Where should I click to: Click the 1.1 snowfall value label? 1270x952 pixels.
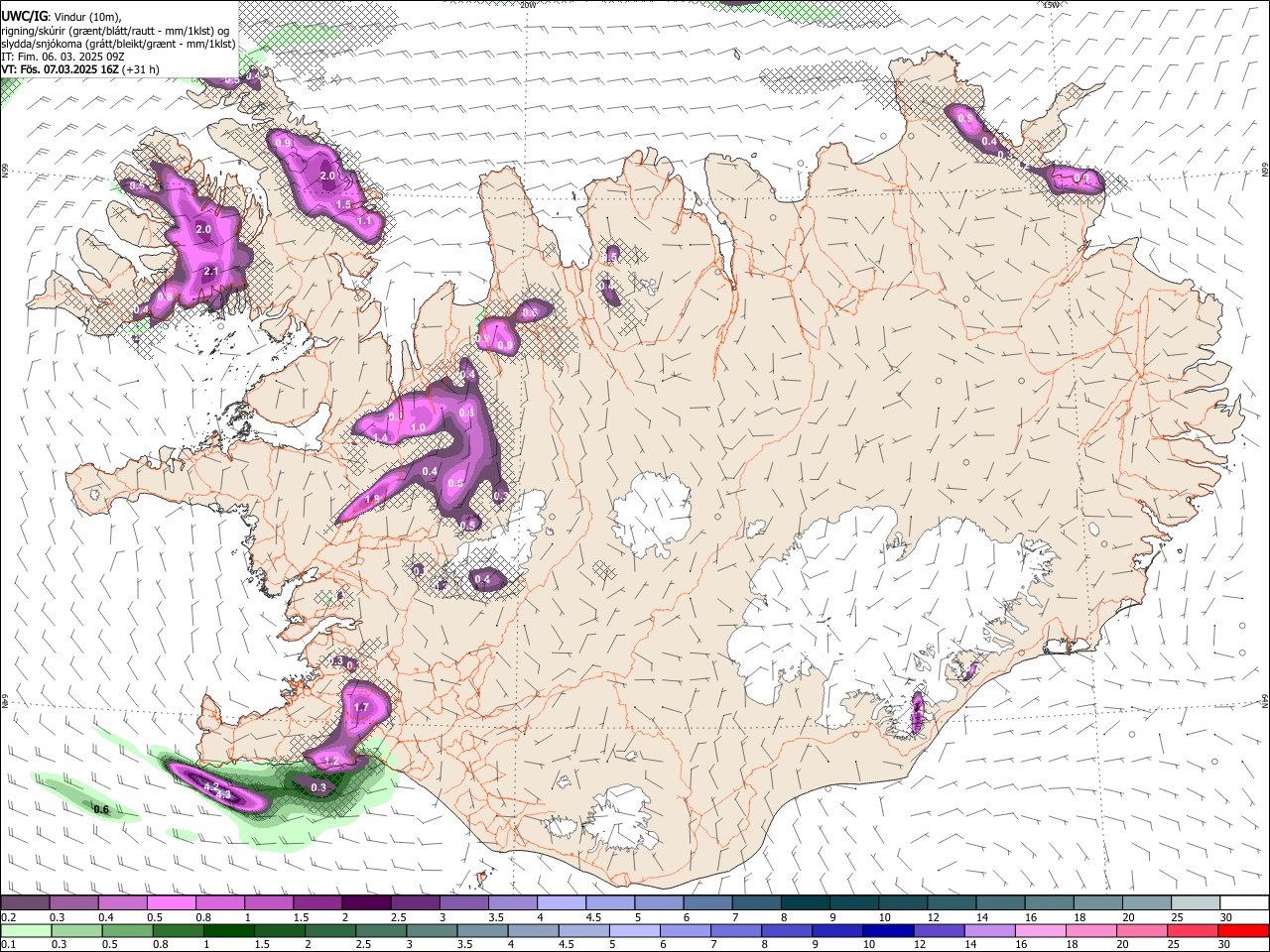coord(364,220)
